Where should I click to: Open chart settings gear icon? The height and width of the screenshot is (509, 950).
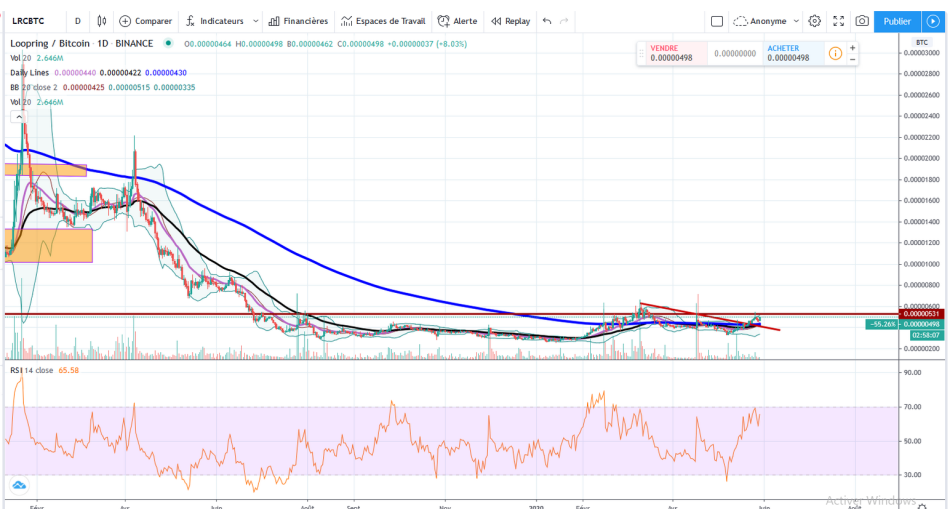815,21
